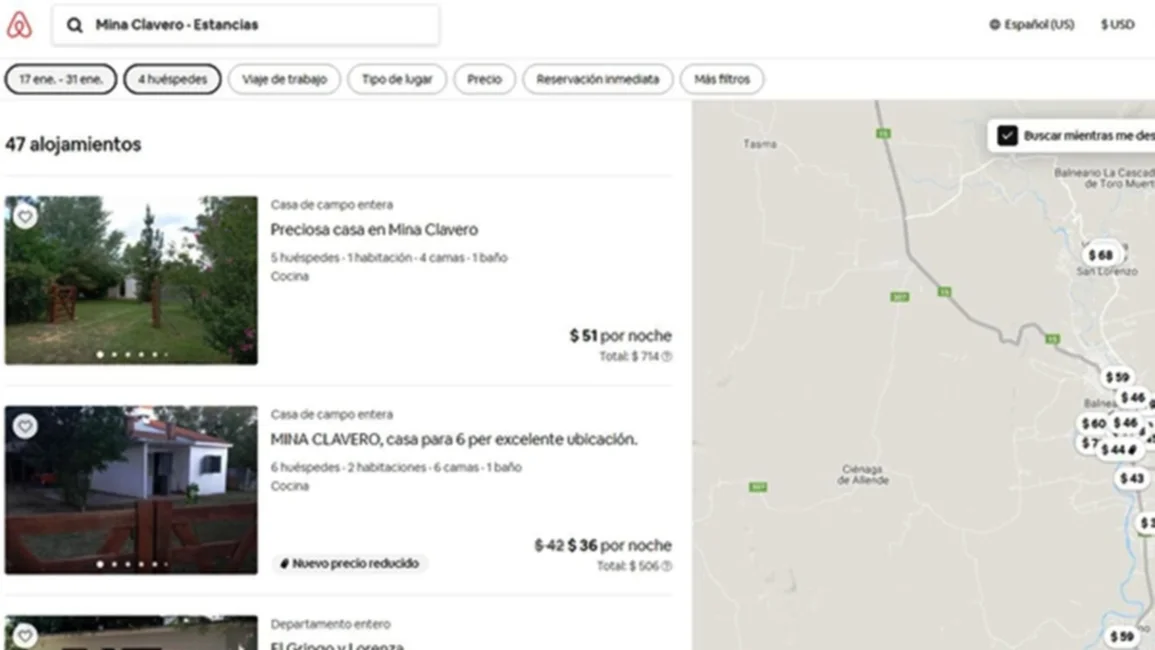Open MINA CLAVERO, casa para 6 per title
This screenshot has height=650, width=1155.
454,439
